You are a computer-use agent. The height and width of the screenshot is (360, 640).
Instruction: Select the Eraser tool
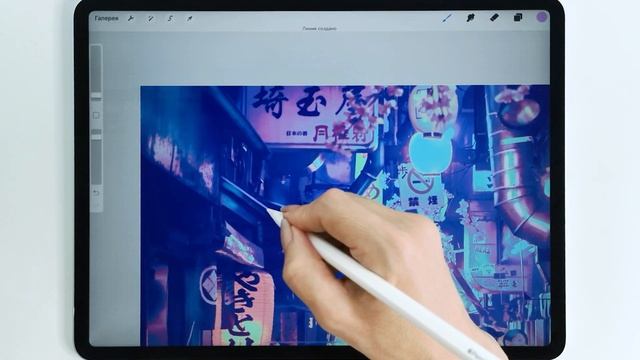494,18
